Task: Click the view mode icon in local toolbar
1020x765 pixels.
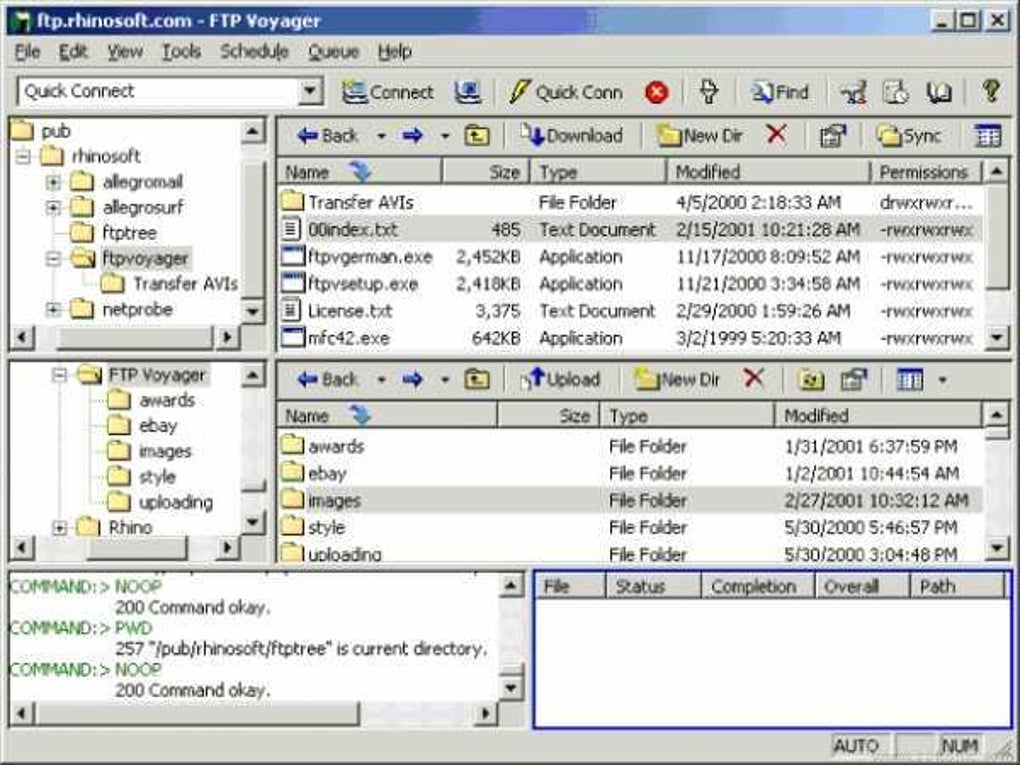Action: click(909, 379)
